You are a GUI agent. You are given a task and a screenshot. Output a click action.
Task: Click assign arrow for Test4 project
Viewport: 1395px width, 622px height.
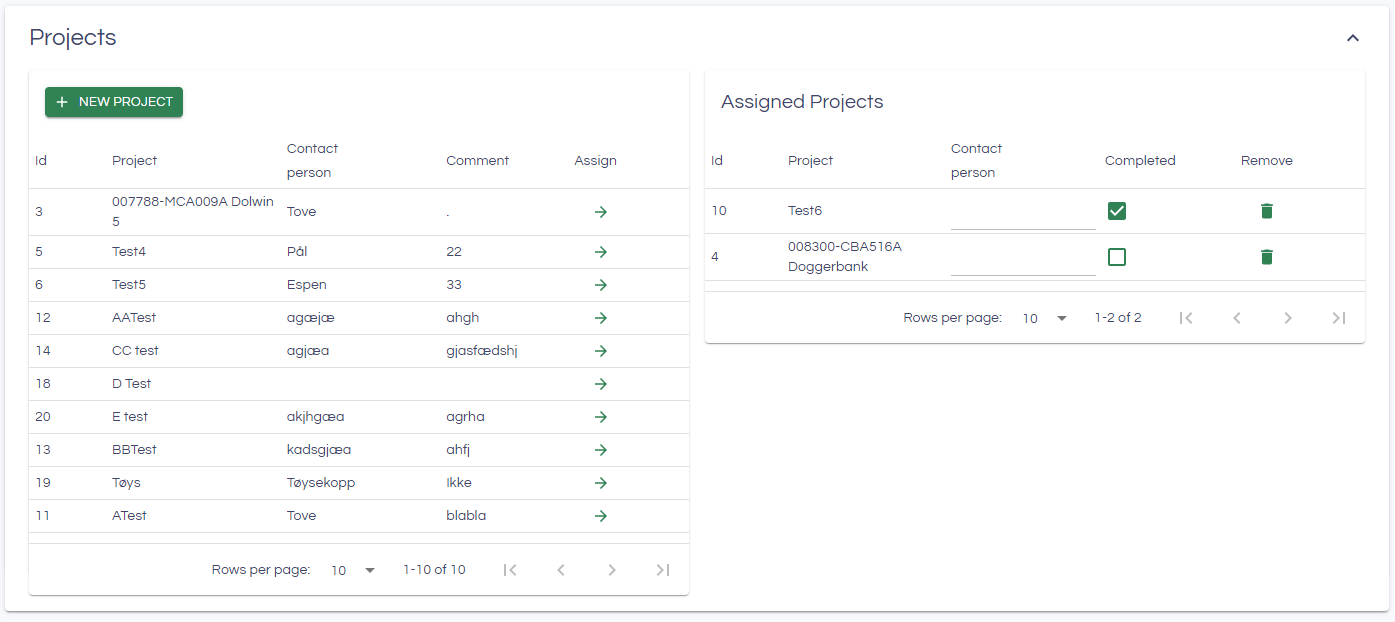click(601, 252)
